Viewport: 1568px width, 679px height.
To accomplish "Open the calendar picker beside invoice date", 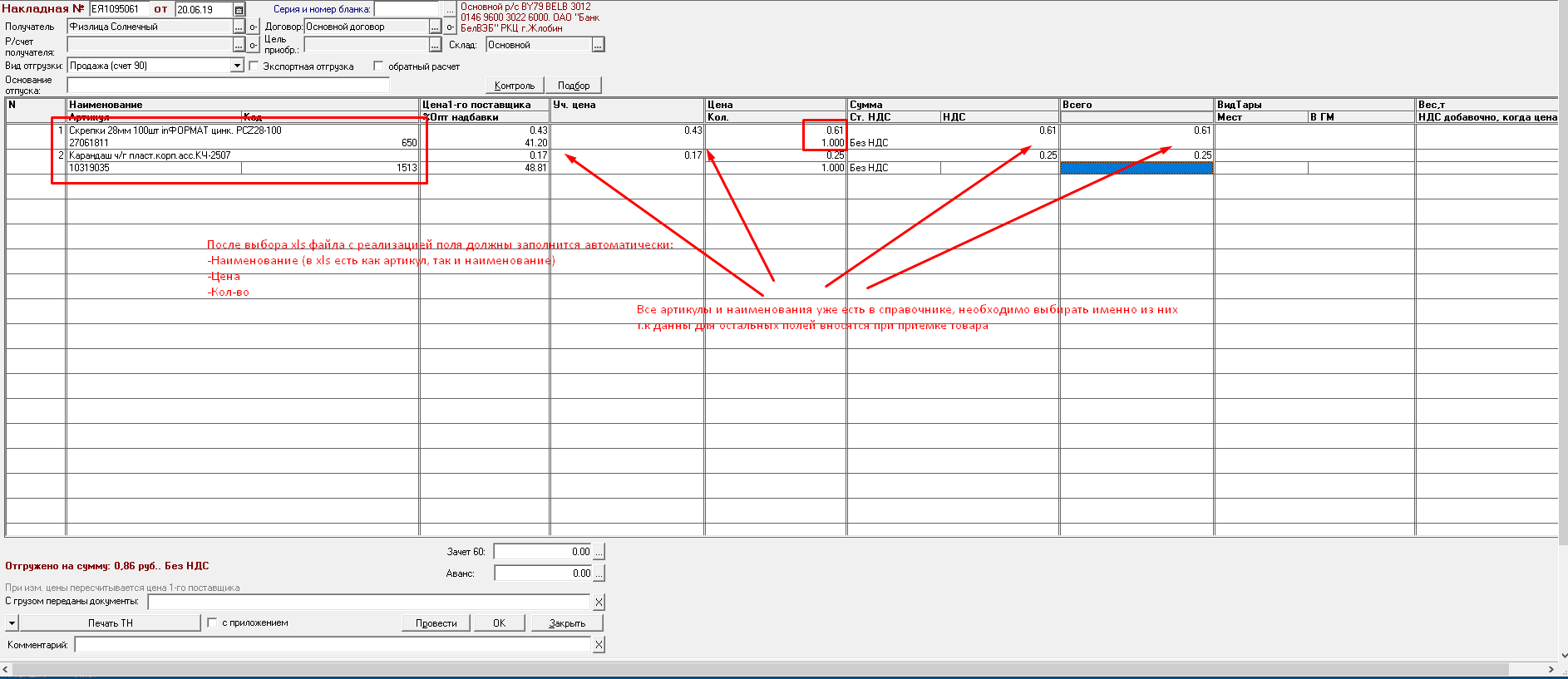I will 239,10.
